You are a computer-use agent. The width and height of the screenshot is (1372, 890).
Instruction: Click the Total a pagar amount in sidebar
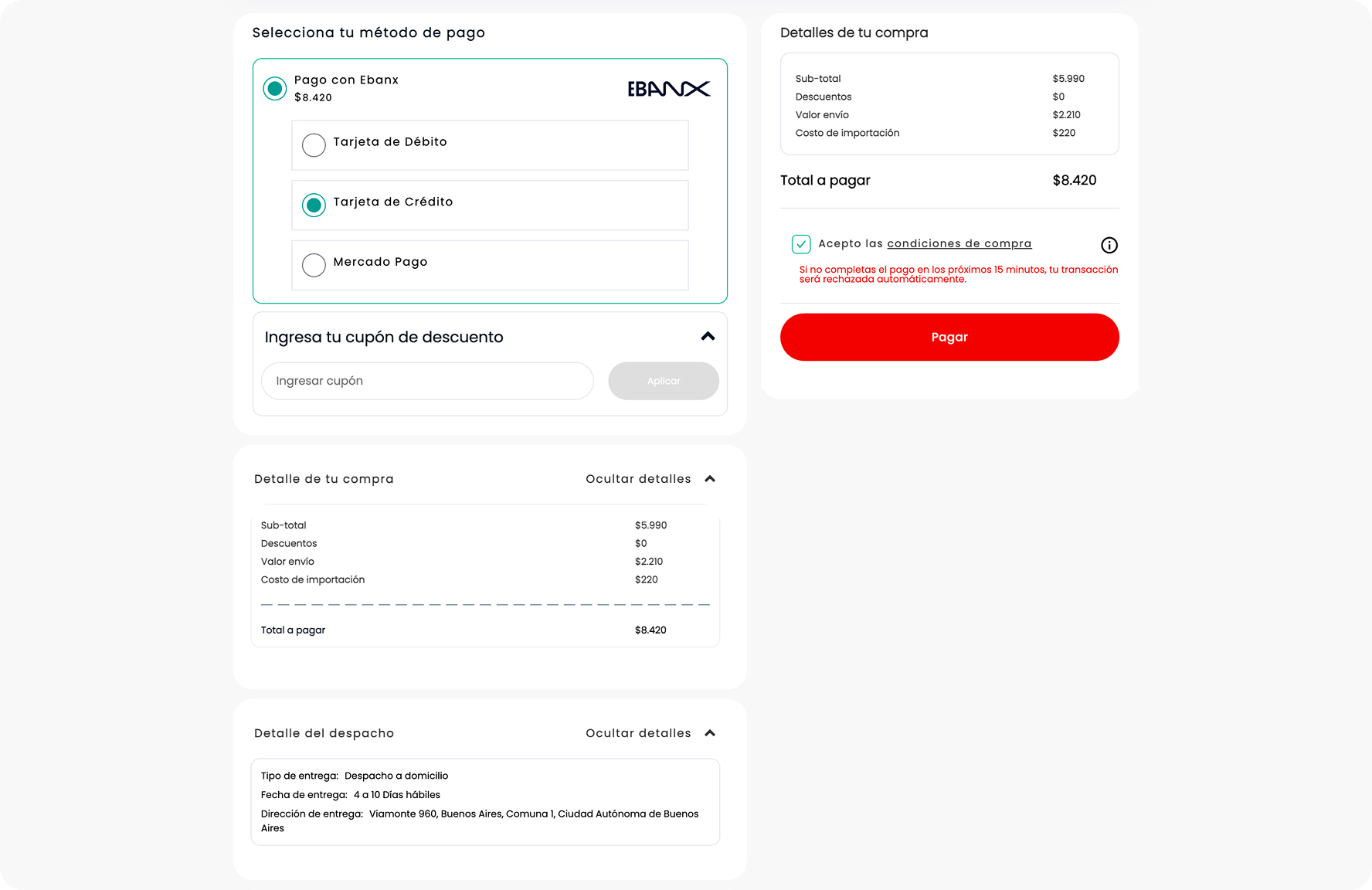coord(1074,180)
